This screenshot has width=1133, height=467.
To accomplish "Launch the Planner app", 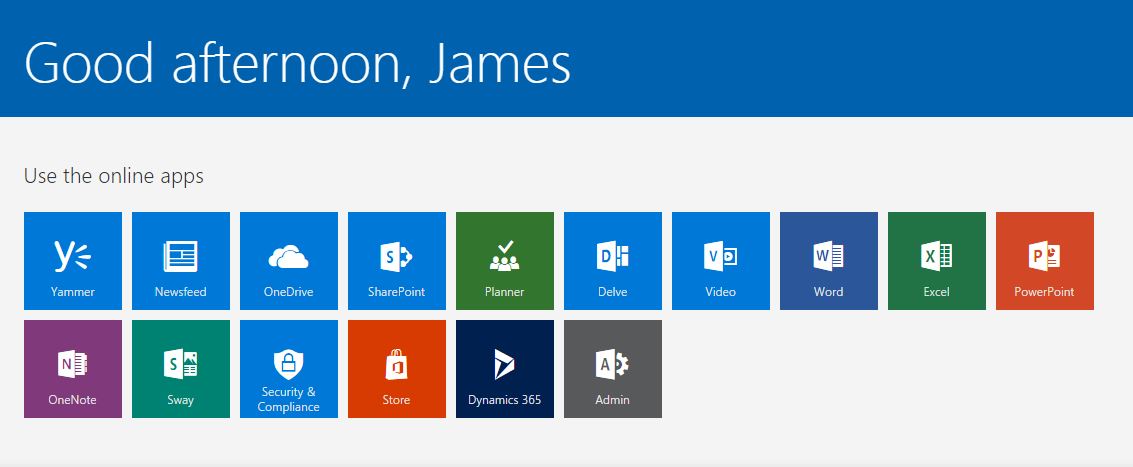I will [505, 261].
